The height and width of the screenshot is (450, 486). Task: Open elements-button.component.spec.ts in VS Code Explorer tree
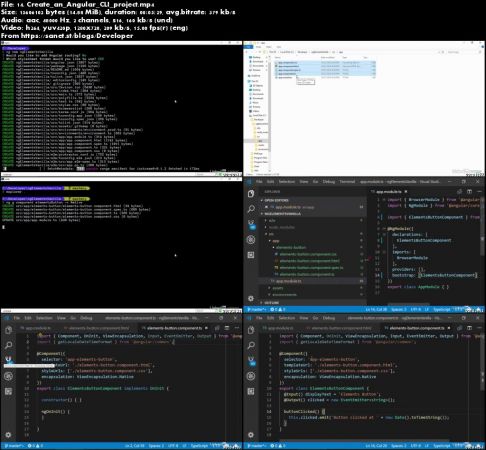(311, 267)
